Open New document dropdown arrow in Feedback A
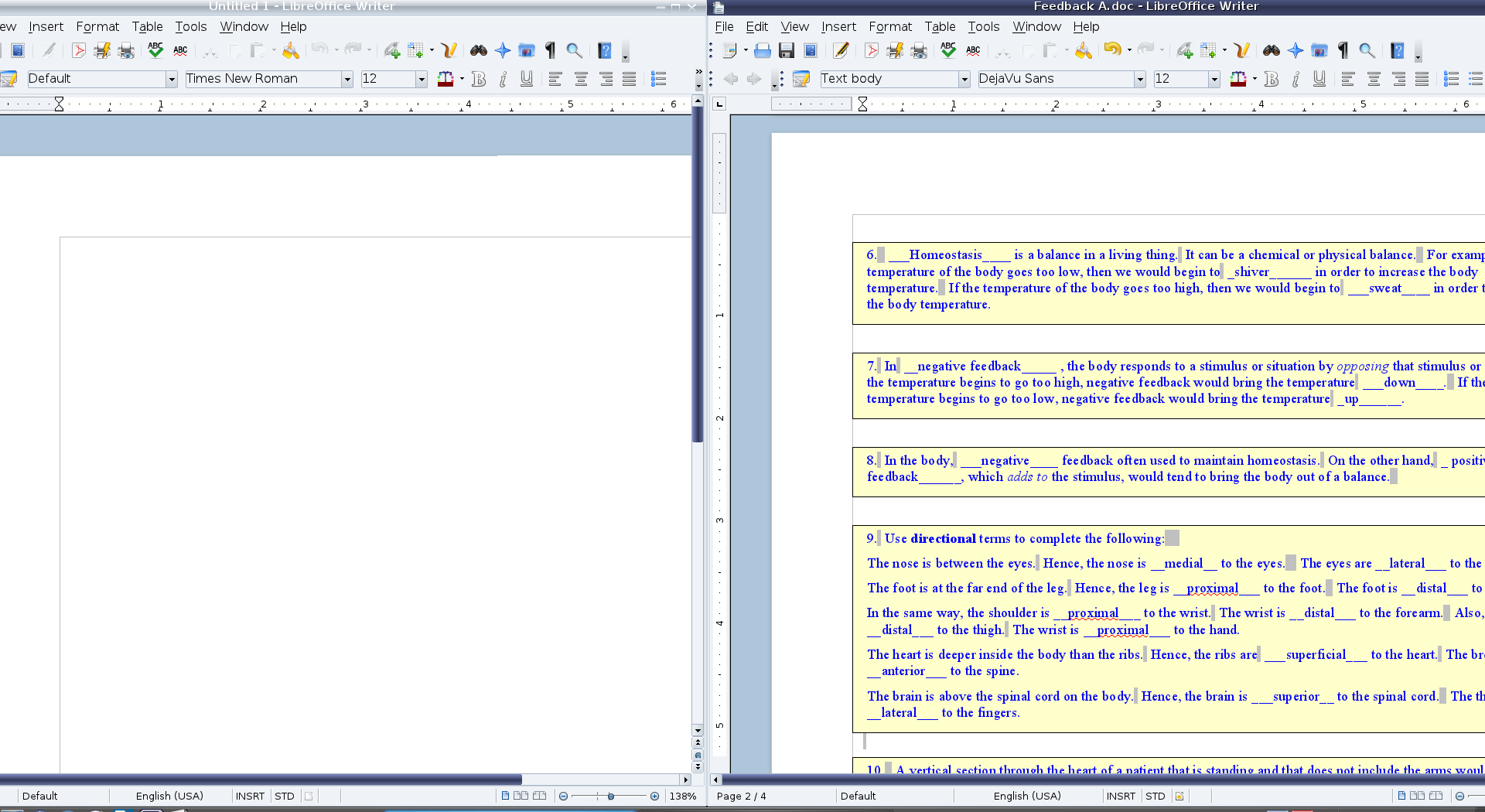Screen dimensions: 1485x812 pyautogui.click(x=746, y=50)
